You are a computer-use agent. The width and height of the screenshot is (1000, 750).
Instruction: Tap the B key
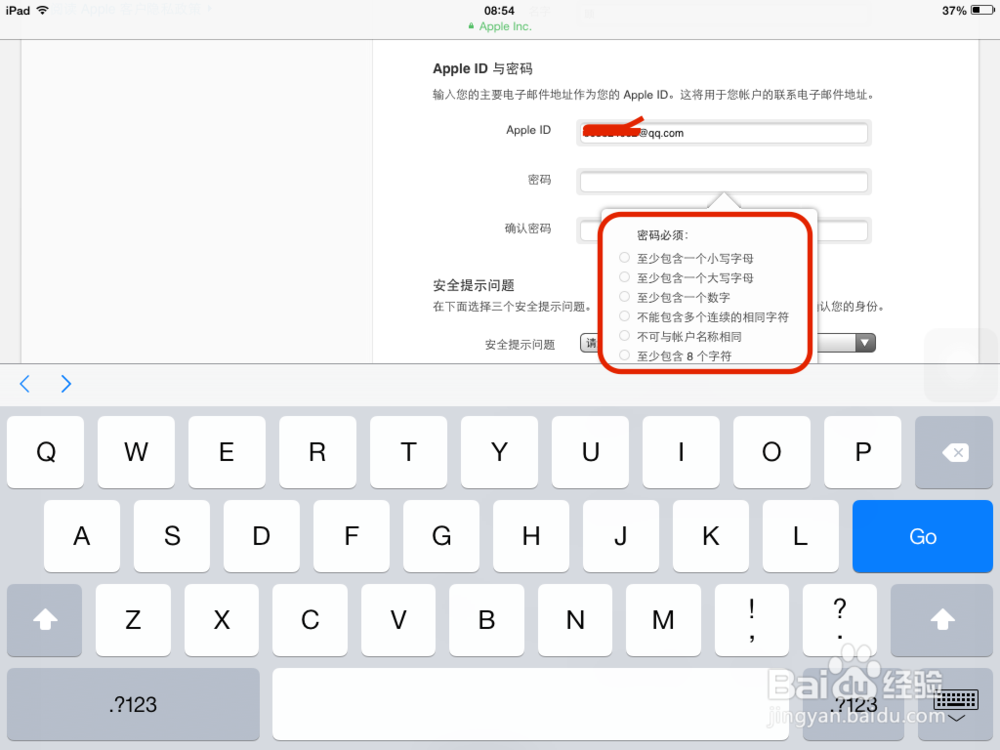pyautogui.click(x=487, y=620)
